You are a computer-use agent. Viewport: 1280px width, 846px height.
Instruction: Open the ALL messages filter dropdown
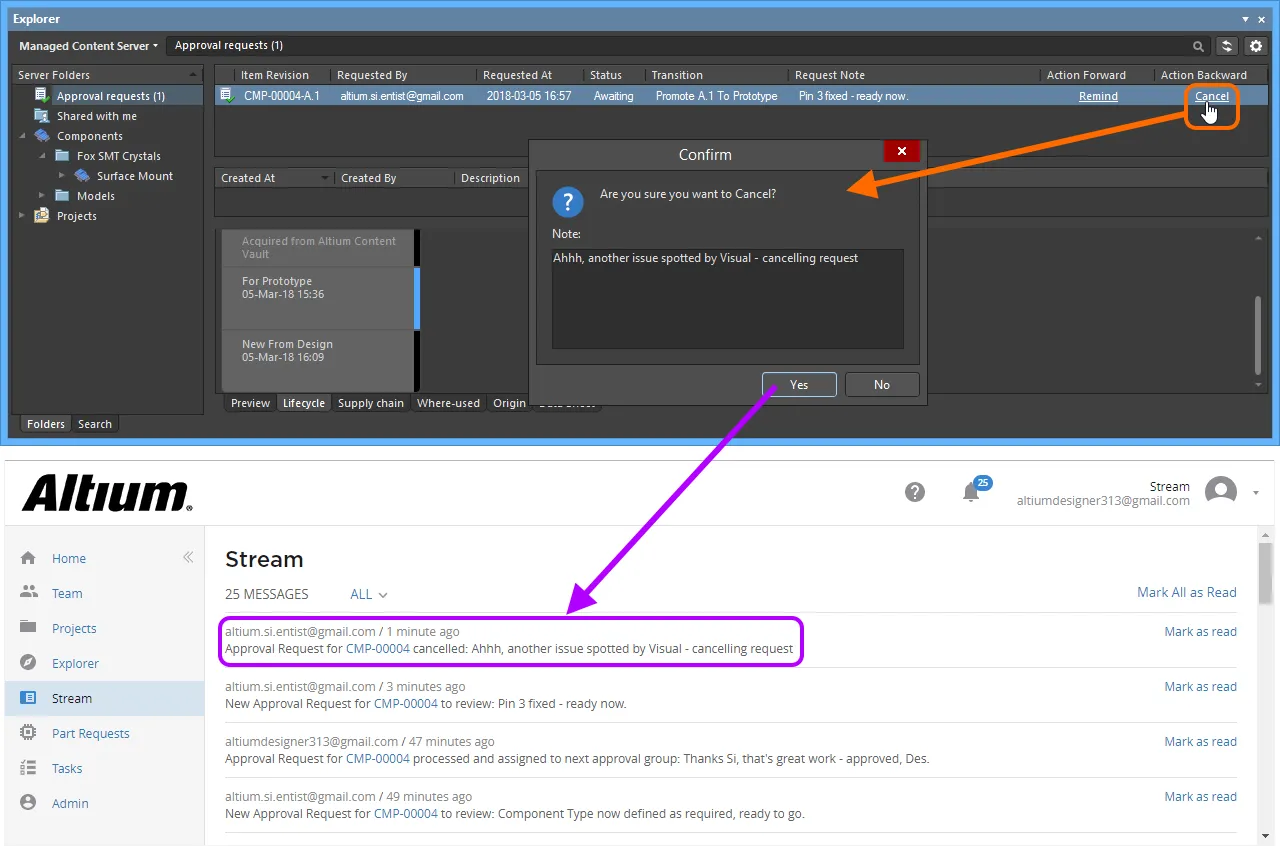(x=369, y=594)
